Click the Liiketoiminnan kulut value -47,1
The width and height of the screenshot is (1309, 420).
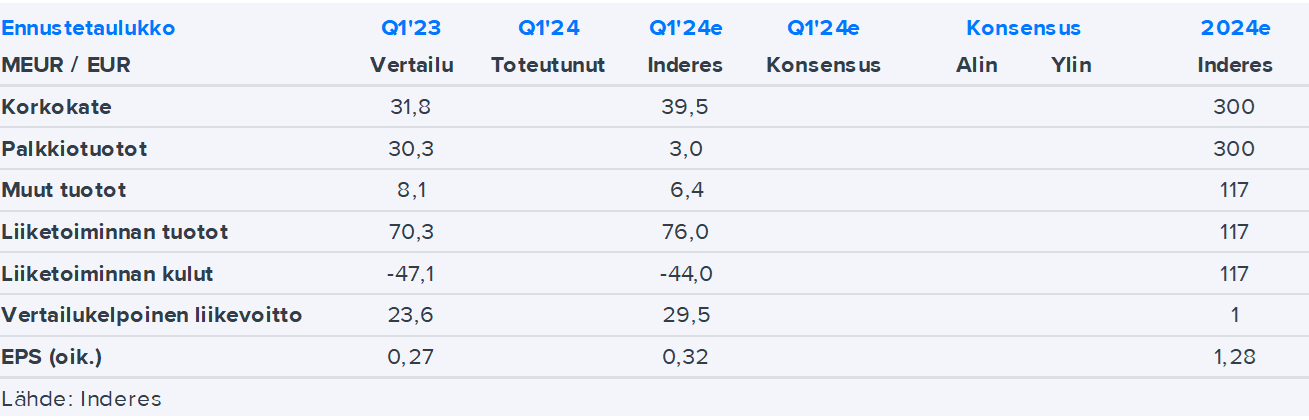click(x=411, y=274)
